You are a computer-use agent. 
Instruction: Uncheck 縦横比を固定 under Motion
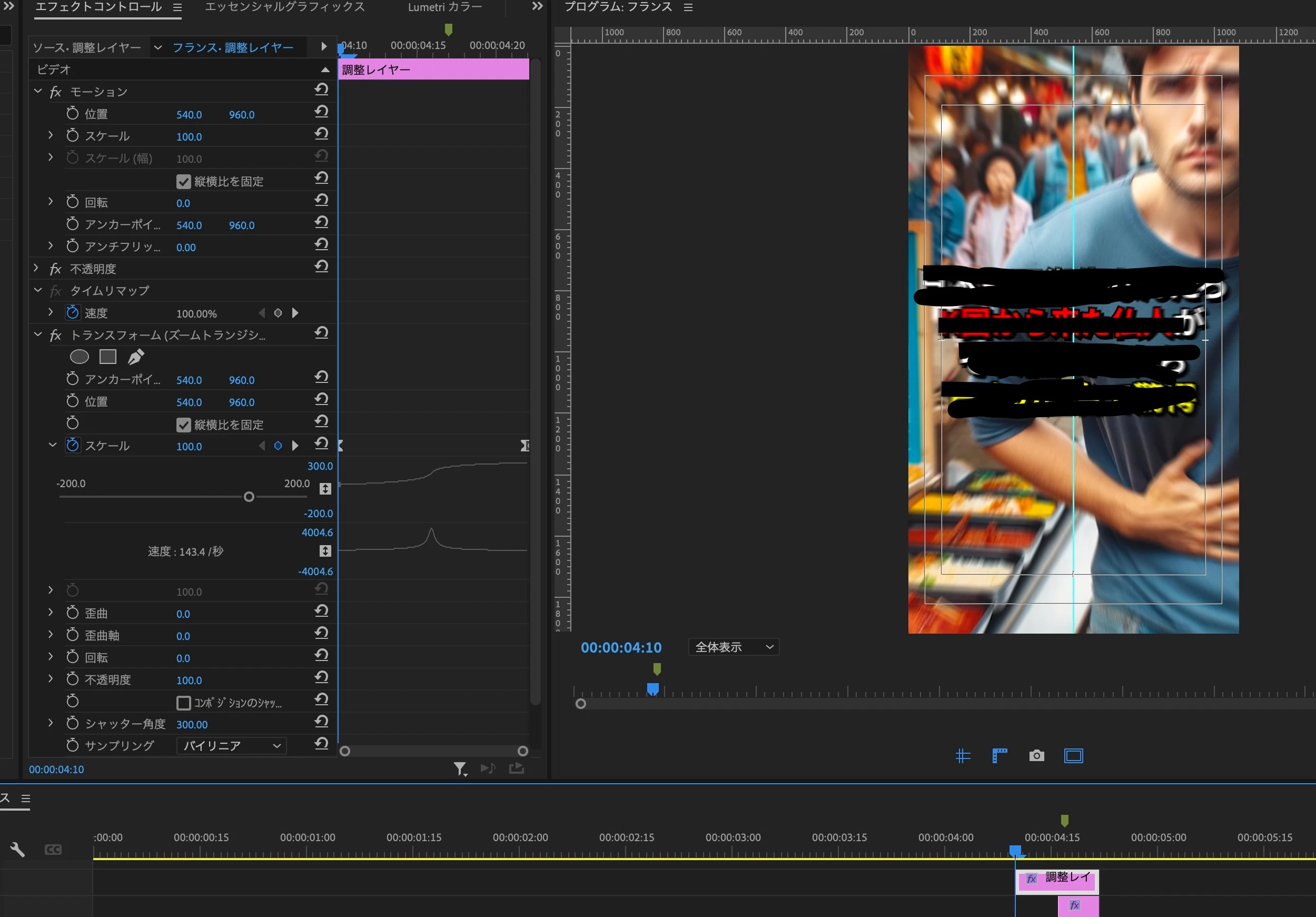pos(183,182)
